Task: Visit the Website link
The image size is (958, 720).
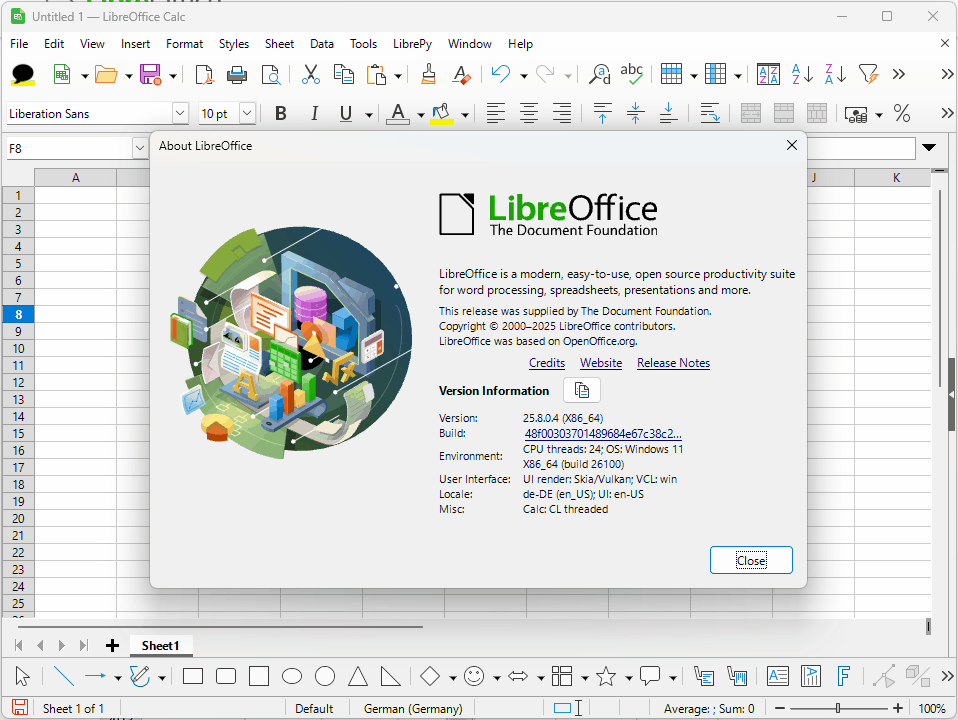Action: click(601, 363)
